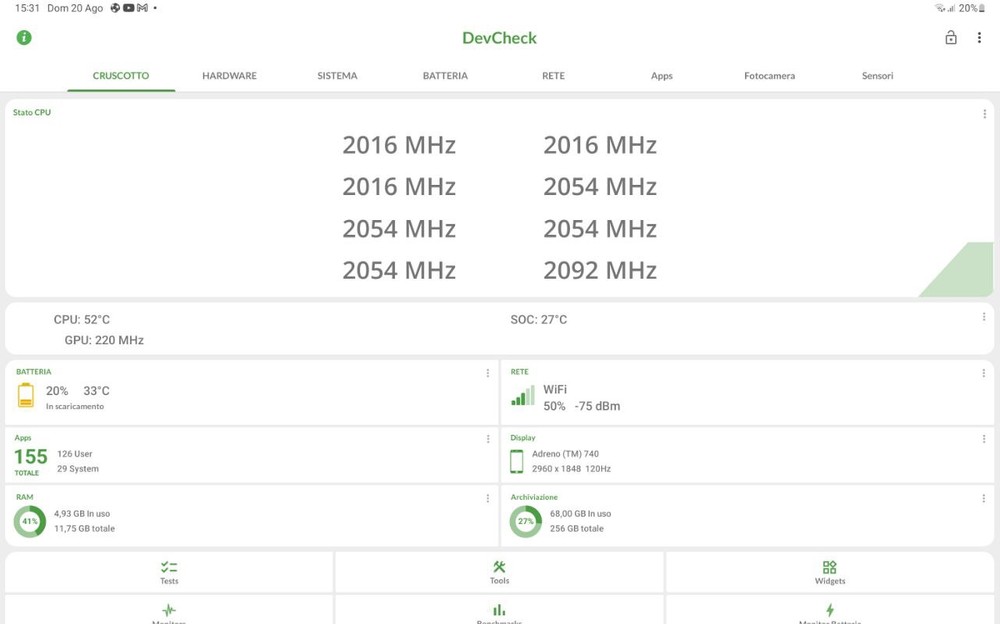Switch to the Fotocamera tab
Viewport: 1000px width, 624px height.
pos(770,76)
